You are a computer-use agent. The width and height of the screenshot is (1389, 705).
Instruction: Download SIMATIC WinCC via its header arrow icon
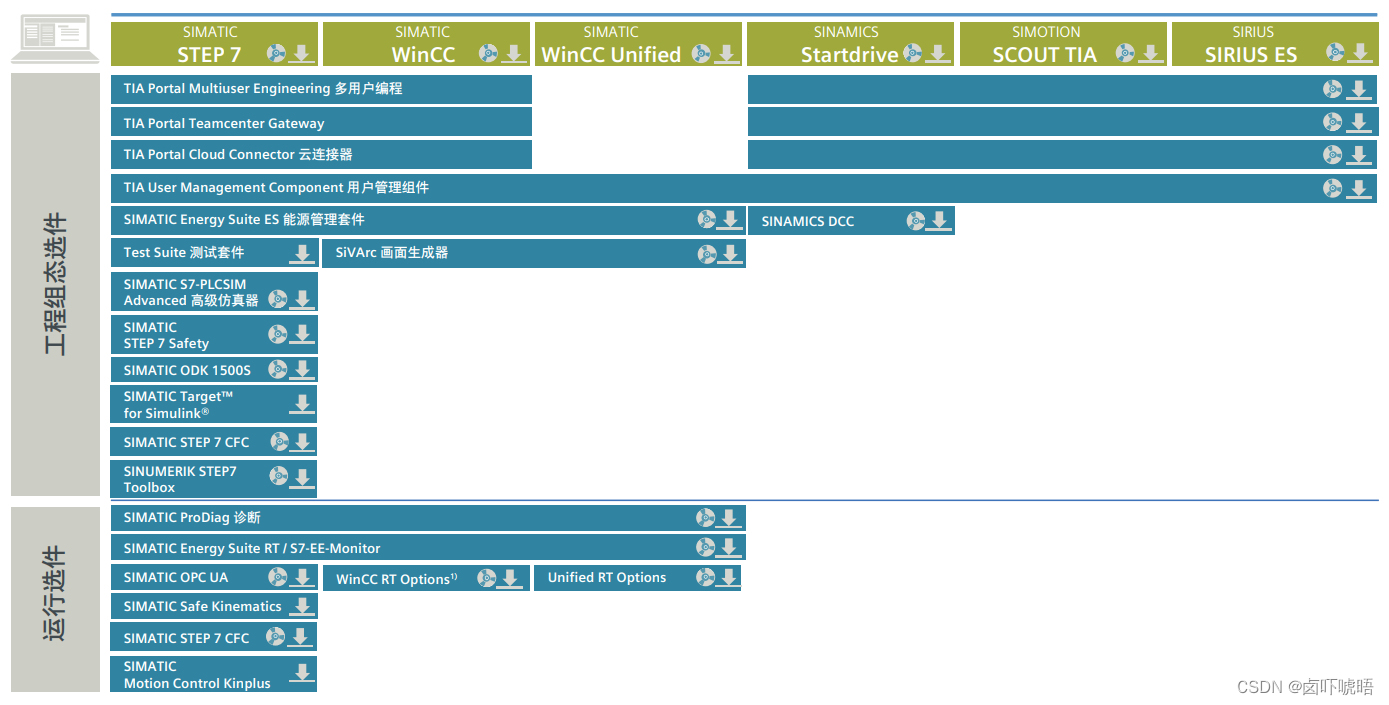click(x=515, y=54)
